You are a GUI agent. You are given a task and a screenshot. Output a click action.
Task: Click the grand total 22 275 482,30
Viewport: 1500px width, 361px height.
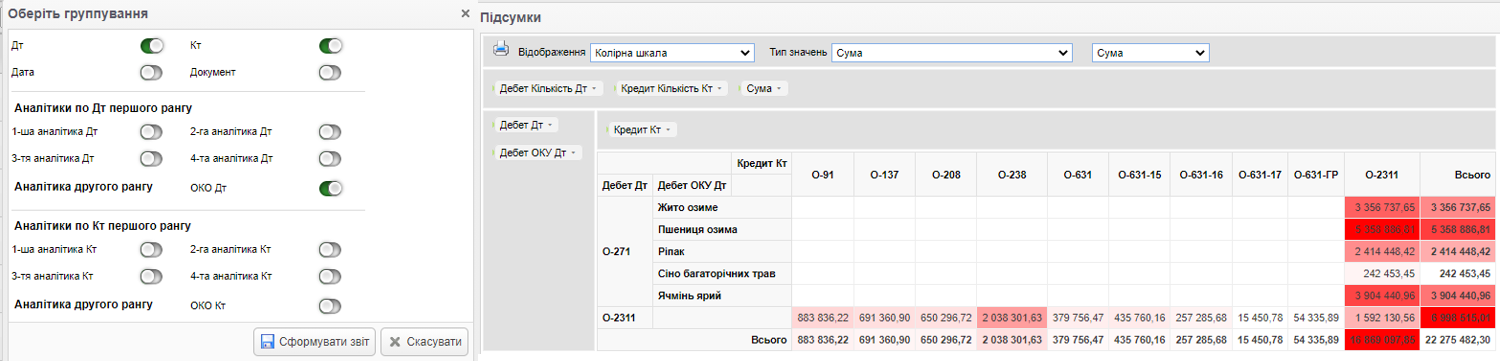[1458, 340]
